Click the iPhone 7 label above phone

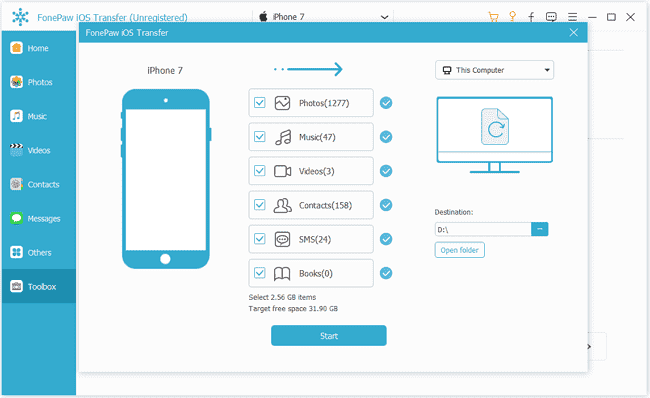(165, 70)
